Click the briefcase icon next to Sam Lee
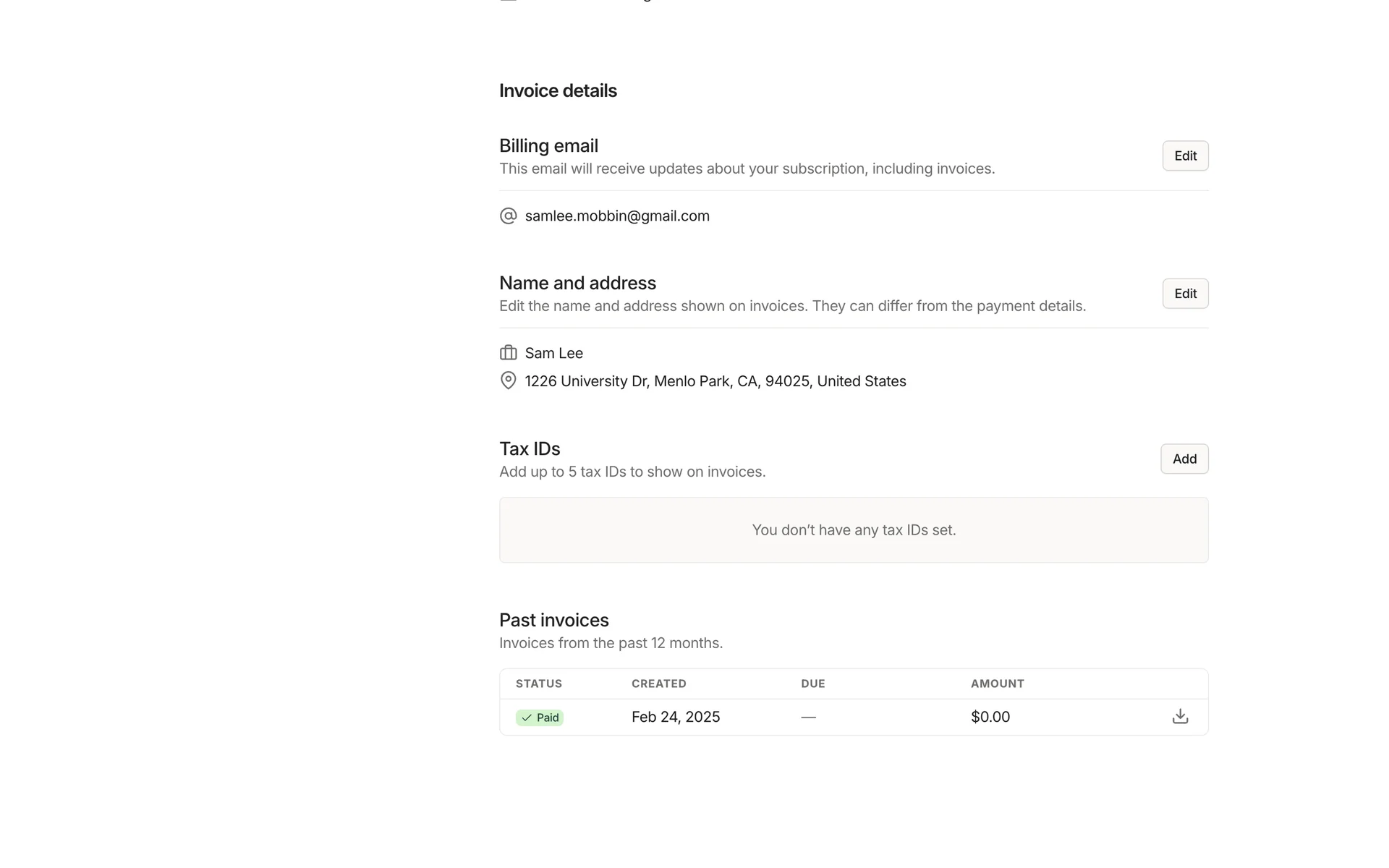 coord(509,353)
